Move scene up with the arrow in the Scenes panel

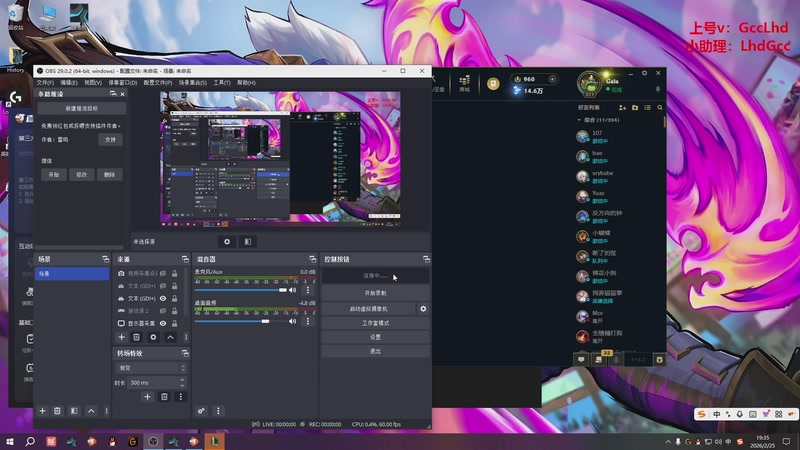91,411
